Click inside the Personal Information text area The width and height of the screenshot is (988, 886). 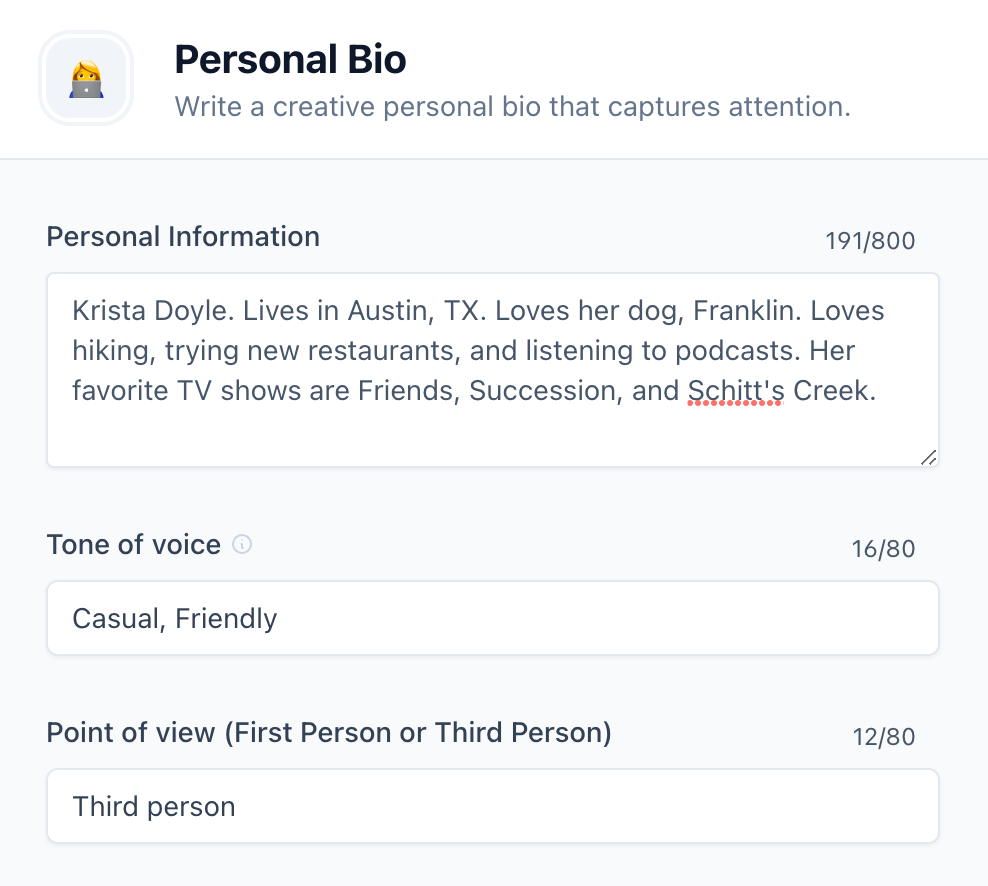tap(492, 370)
